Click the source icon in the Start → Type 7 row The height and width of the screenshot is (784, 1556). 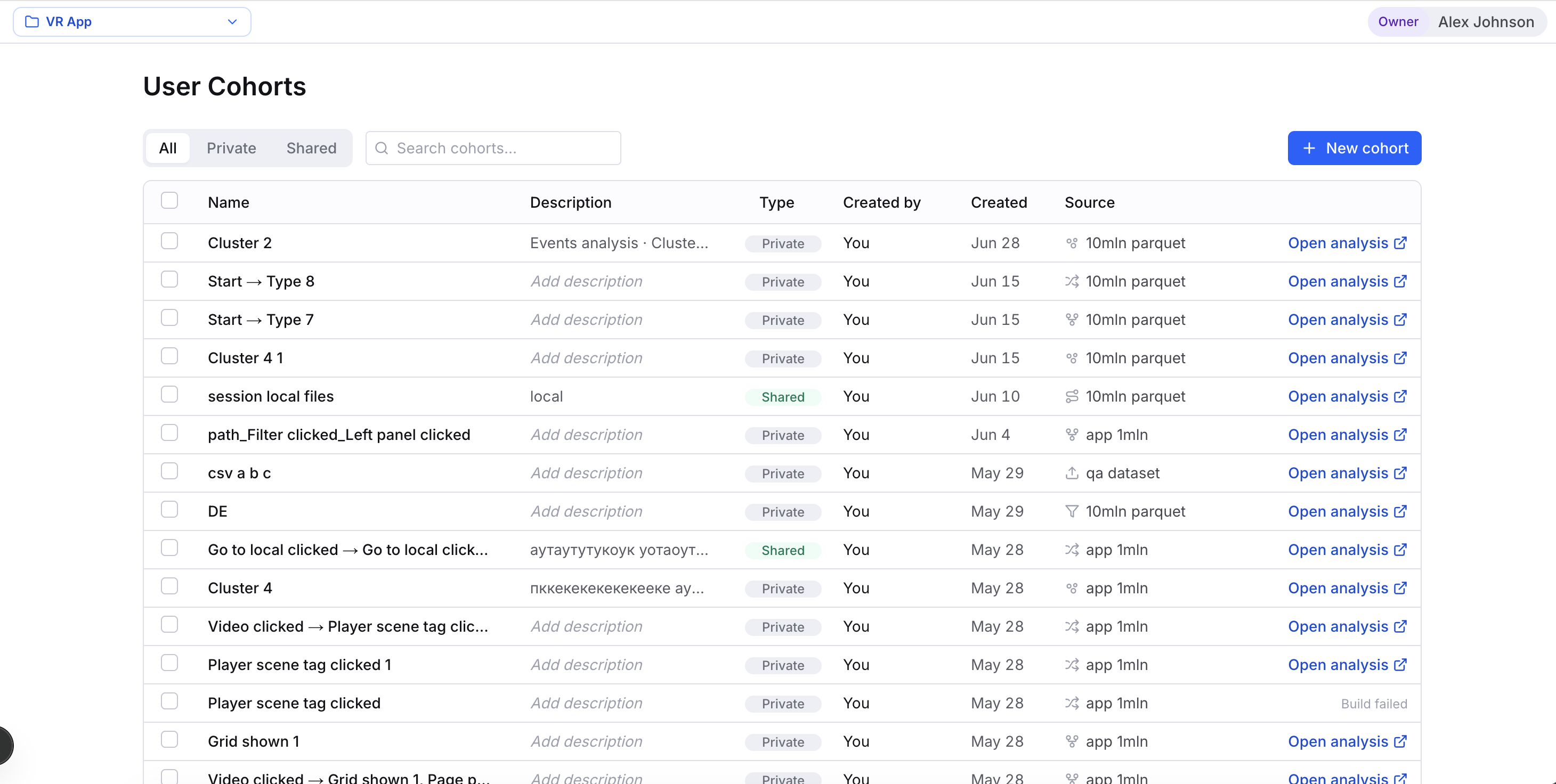click(1072, 320)
